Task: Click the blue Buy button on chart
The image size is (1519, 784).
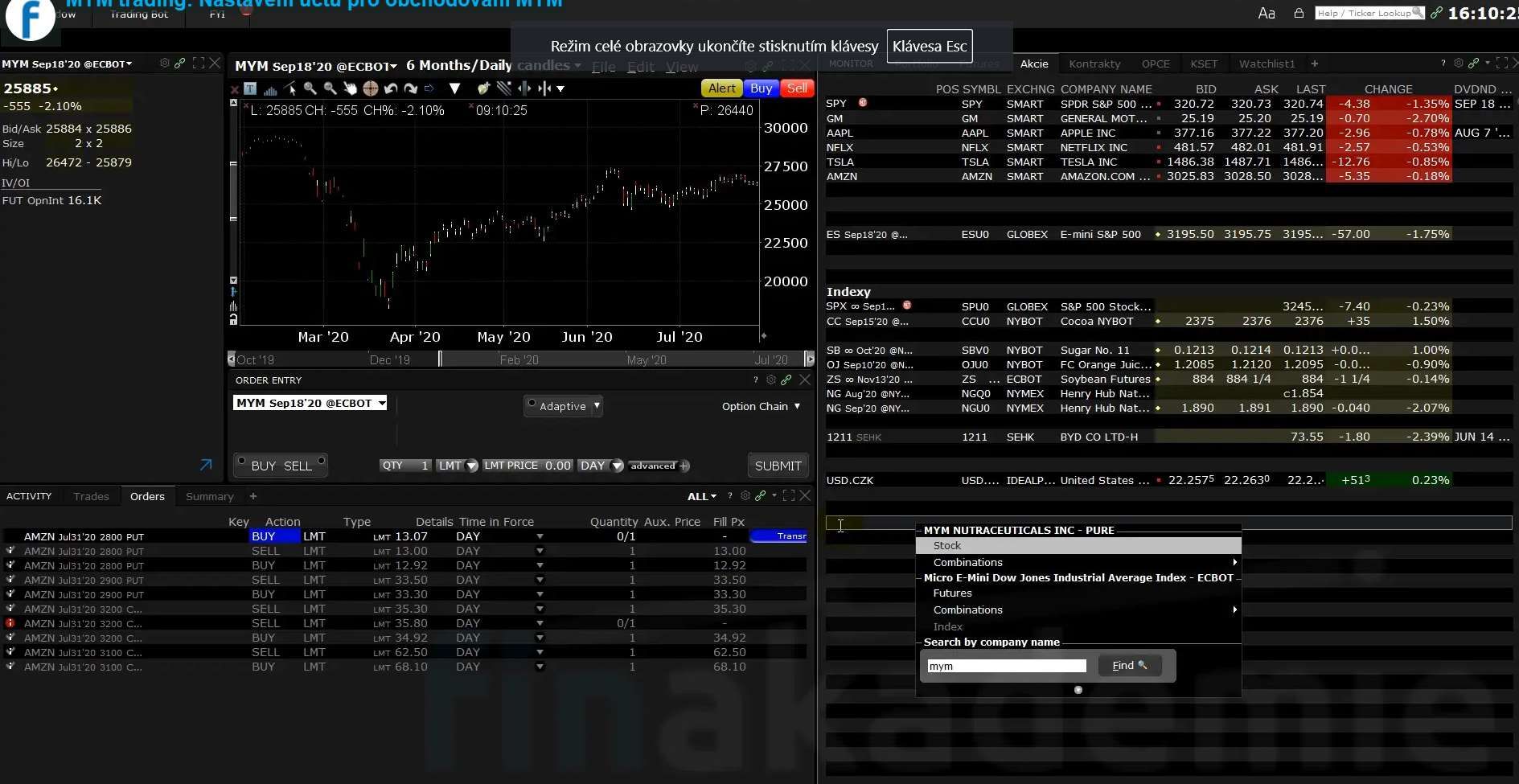Action: point(761,88)
